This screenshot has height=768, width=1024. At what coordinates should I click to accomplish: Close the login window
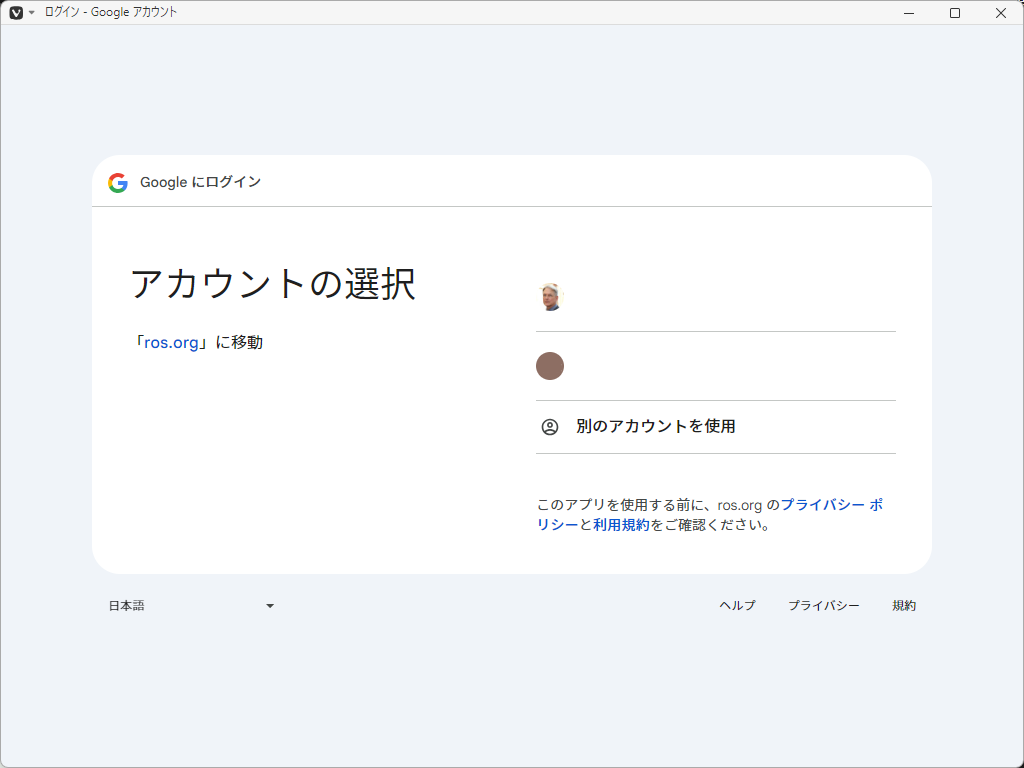point(1000,13)
